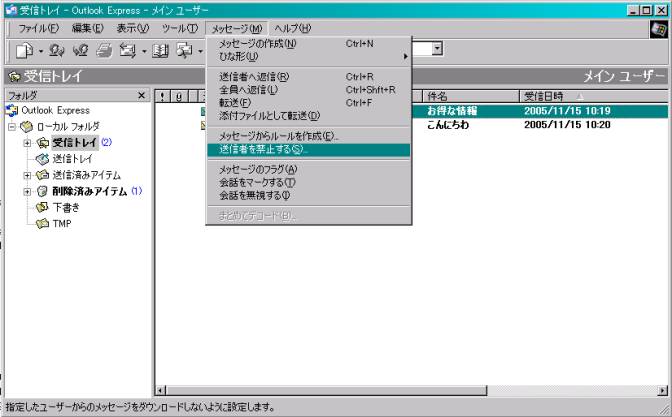
Task: Click the Outlook Express title bar icon
Action: click(x=11, y=10)
